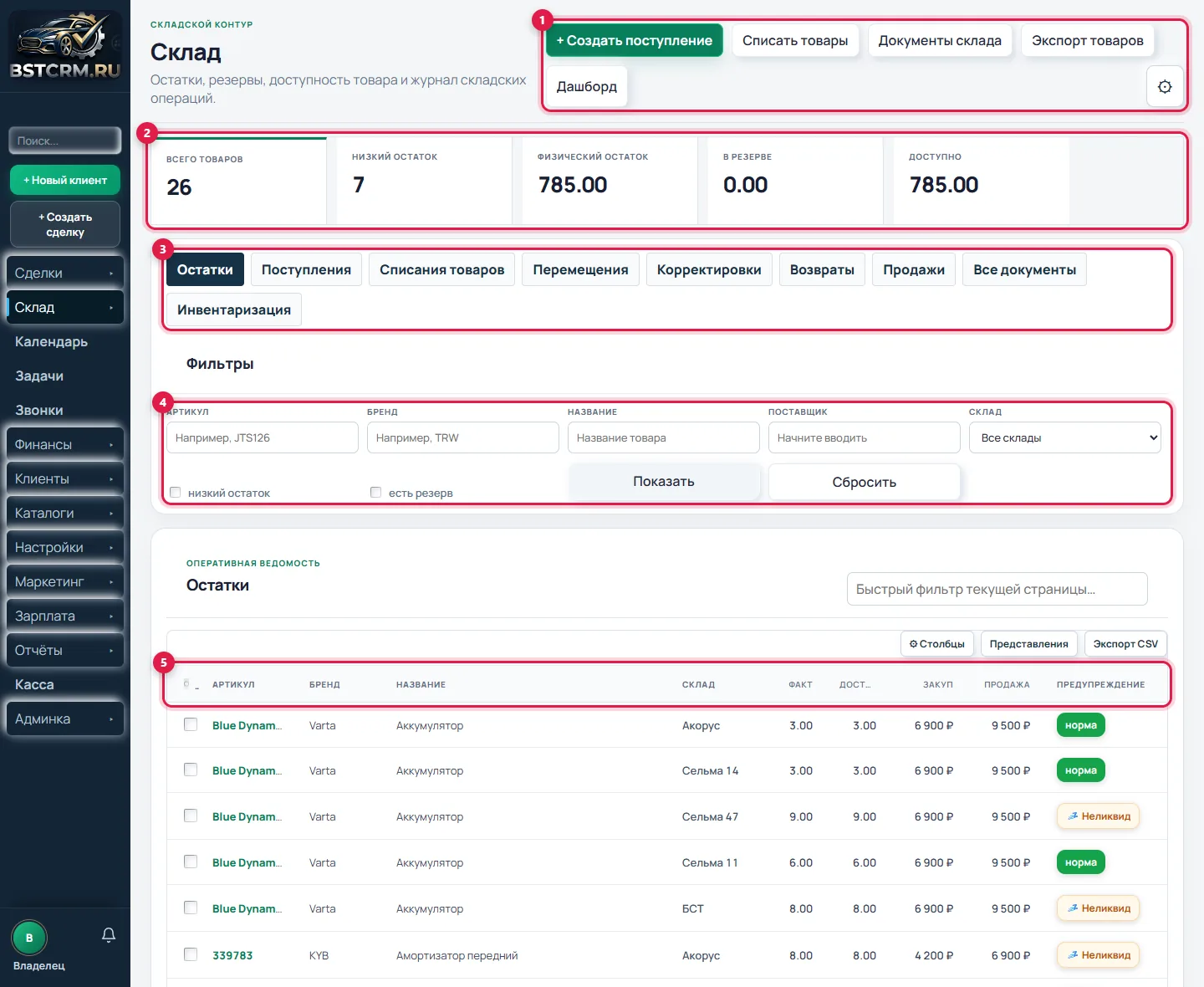Open the Столбцы column settings button

937,644
